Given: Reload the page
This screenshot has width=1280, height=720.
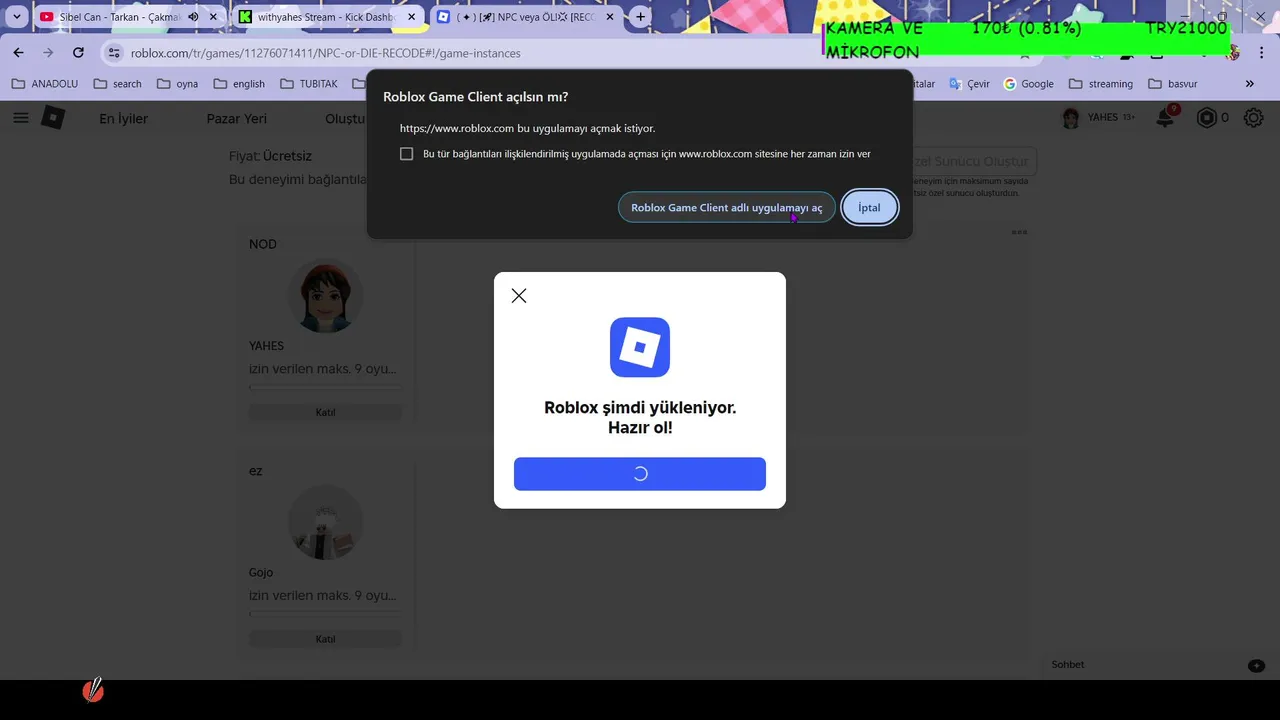Looking at the screenshot, I should [78, 52].
